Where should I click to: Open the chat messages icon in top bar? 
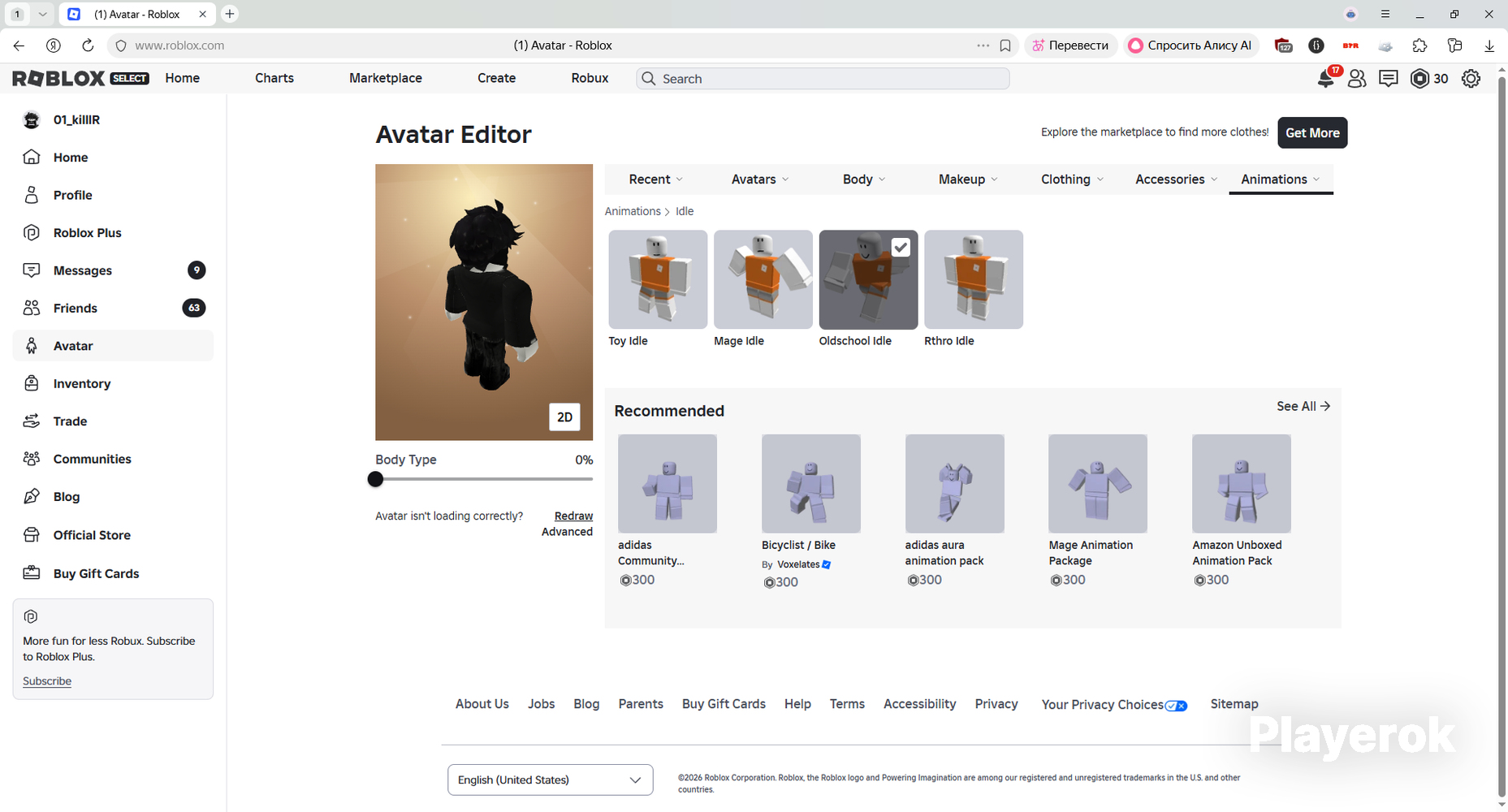click(x=1389, y=79)
